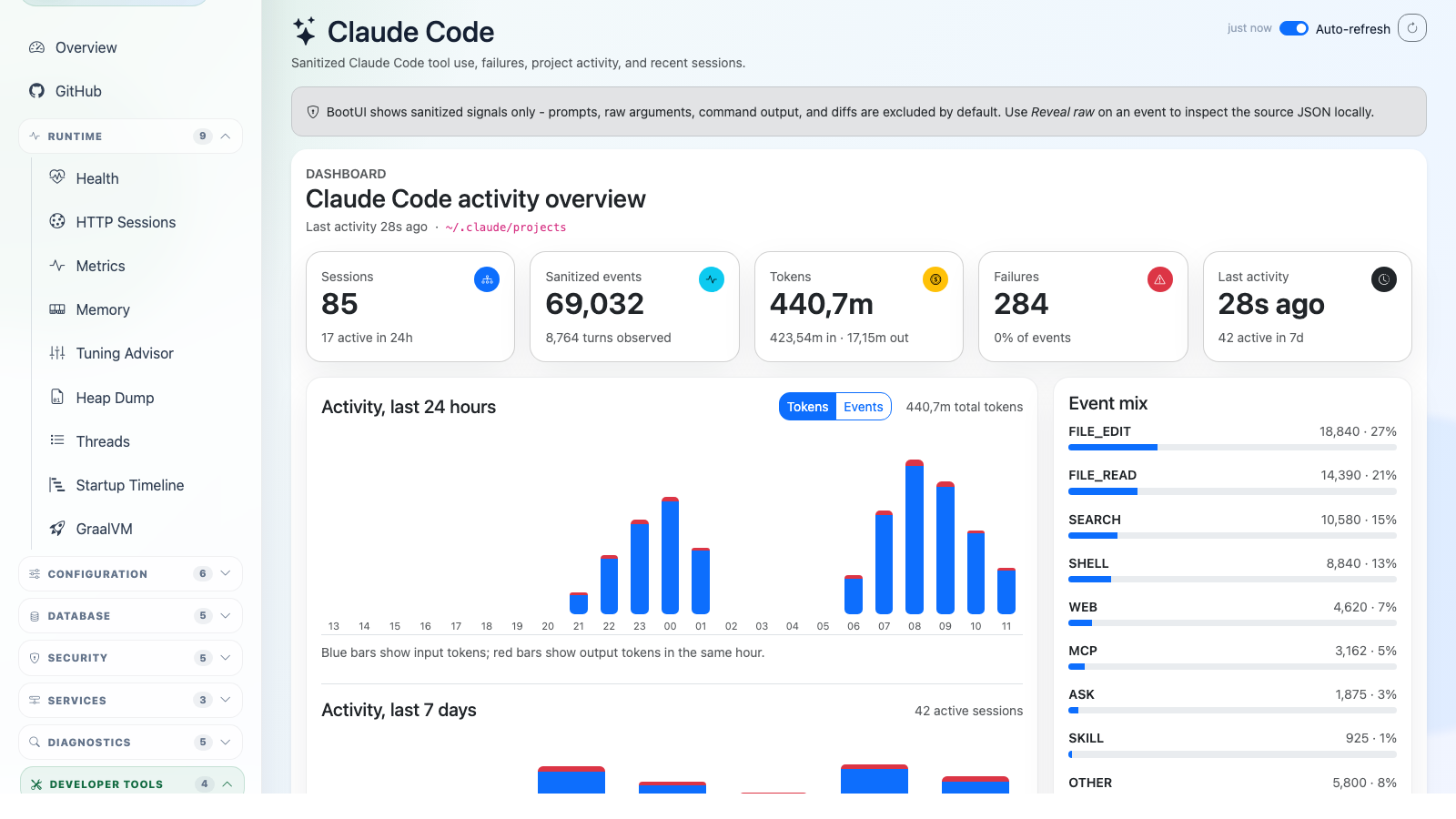Image resolution: width=1456 pixels, height=819 pixels.
Task: Click the SEARCH progress bar
Action: [1232, 536]
